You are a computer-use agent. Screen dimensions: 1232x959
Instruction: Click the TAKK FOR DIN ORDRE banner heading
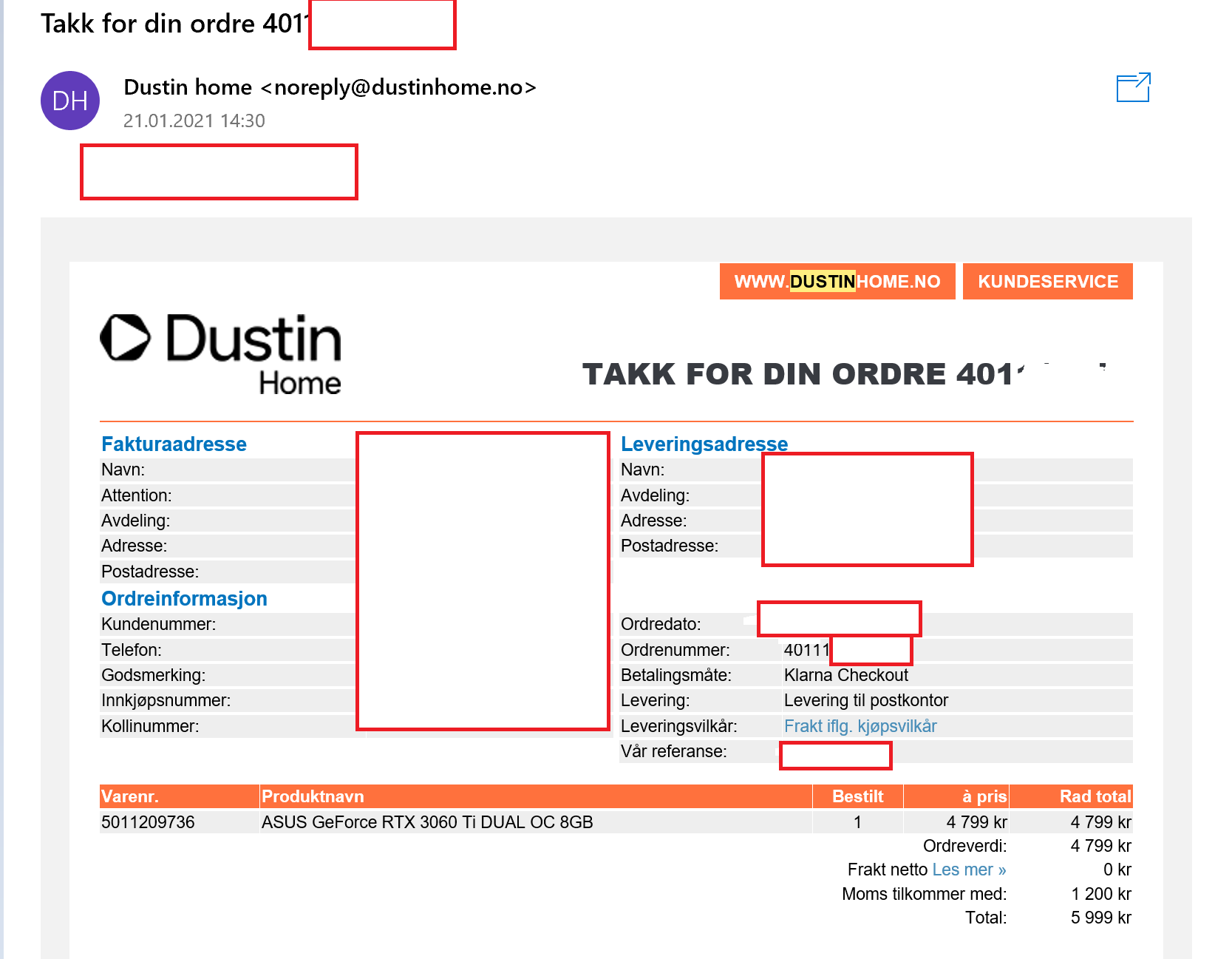803,374
